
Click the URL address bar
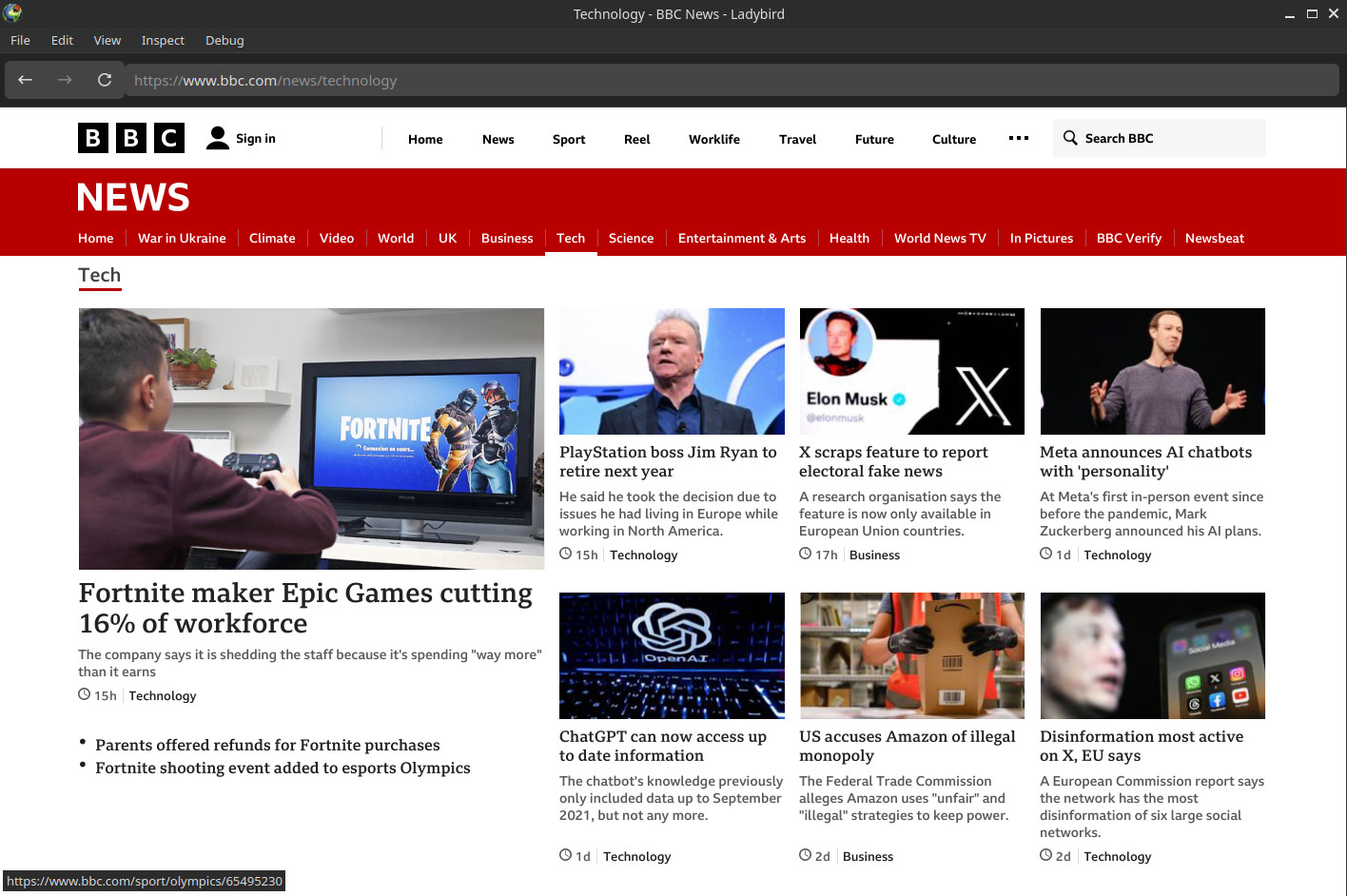click(x=732, y=81)
